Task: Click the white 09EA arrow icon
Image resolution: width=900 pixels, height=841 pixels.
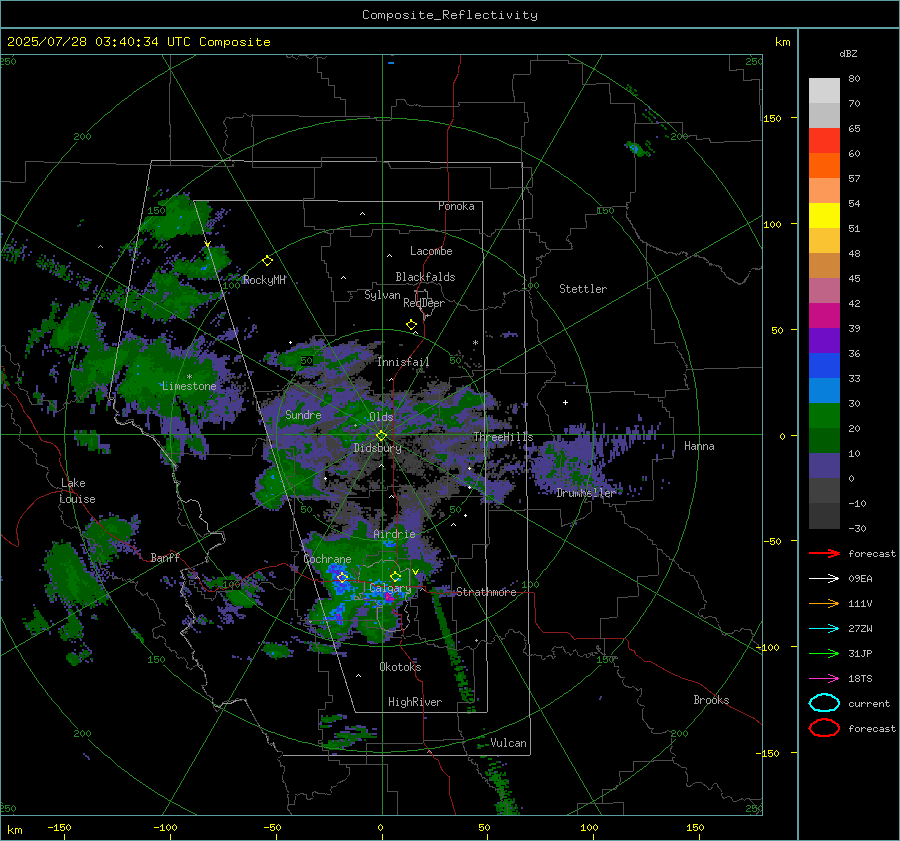Action: point(824,578)
